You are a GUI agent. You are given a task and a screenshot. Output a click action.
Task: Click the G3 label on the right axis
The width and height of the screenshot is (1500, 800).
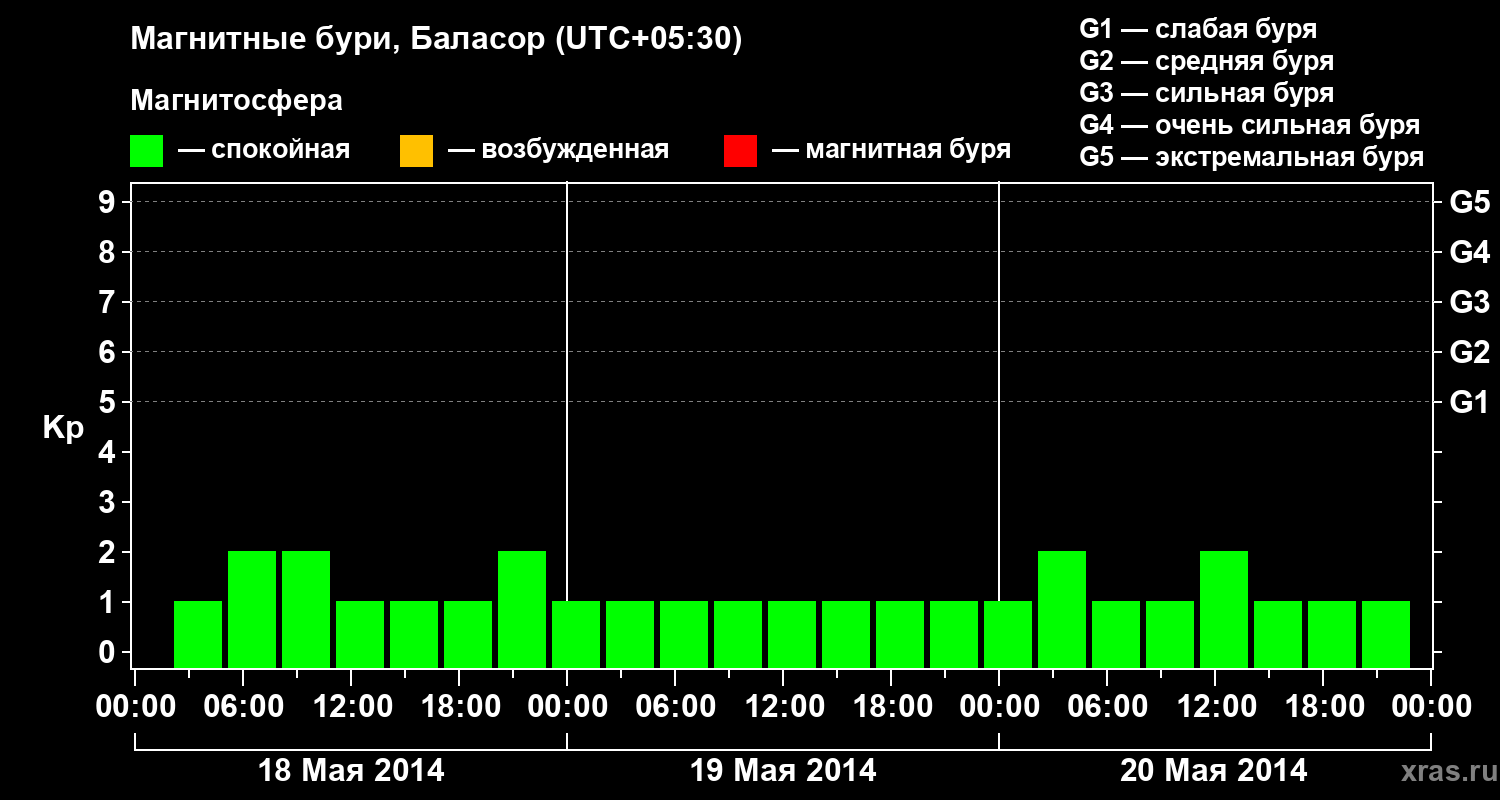tap(1469, 302)
